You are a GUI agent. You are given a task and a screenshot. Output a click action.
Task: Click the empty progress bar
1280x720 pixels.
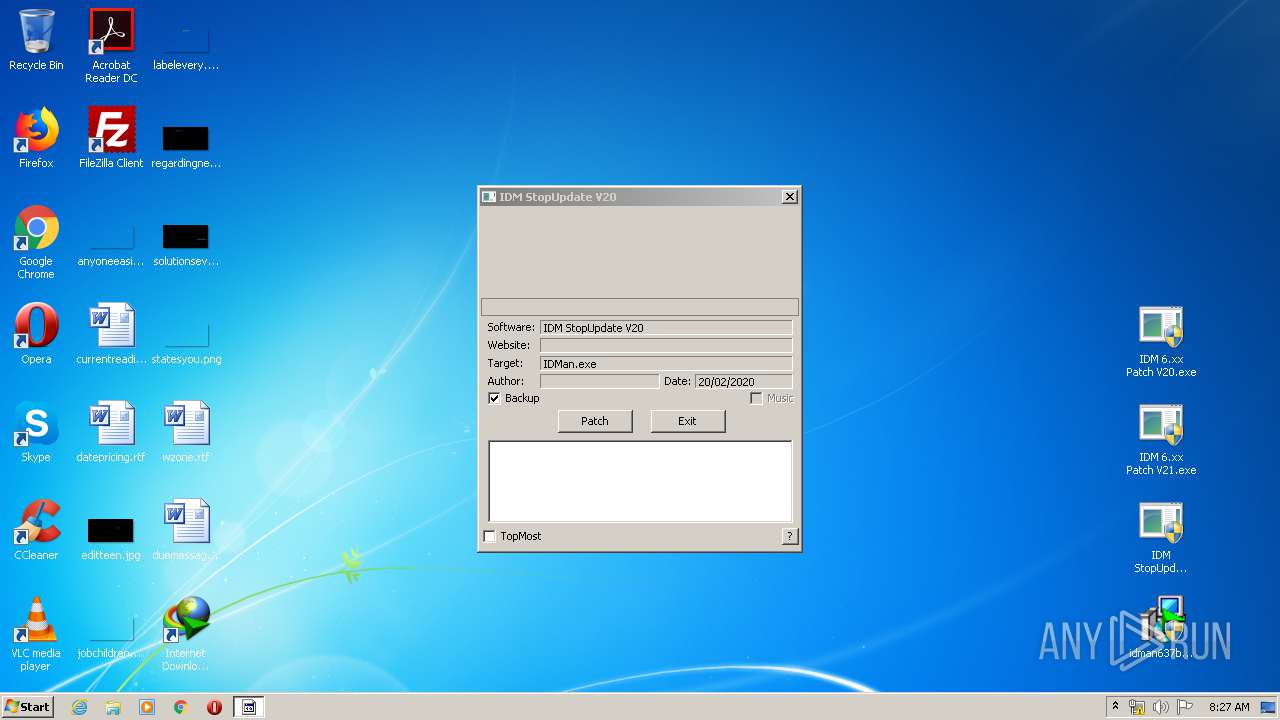tap(640, 307)
